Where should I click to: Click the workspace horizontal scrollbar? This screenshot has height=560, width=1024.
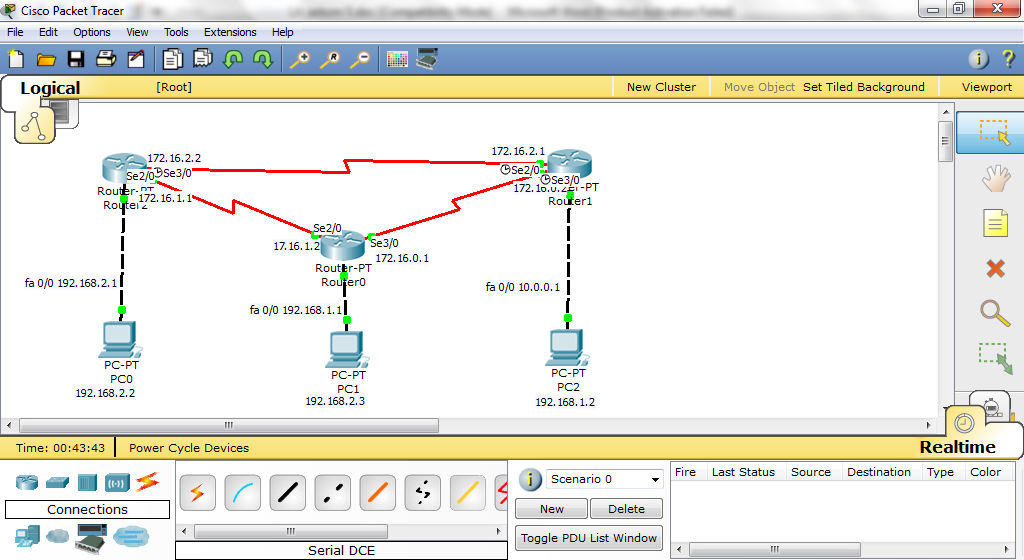229,426
